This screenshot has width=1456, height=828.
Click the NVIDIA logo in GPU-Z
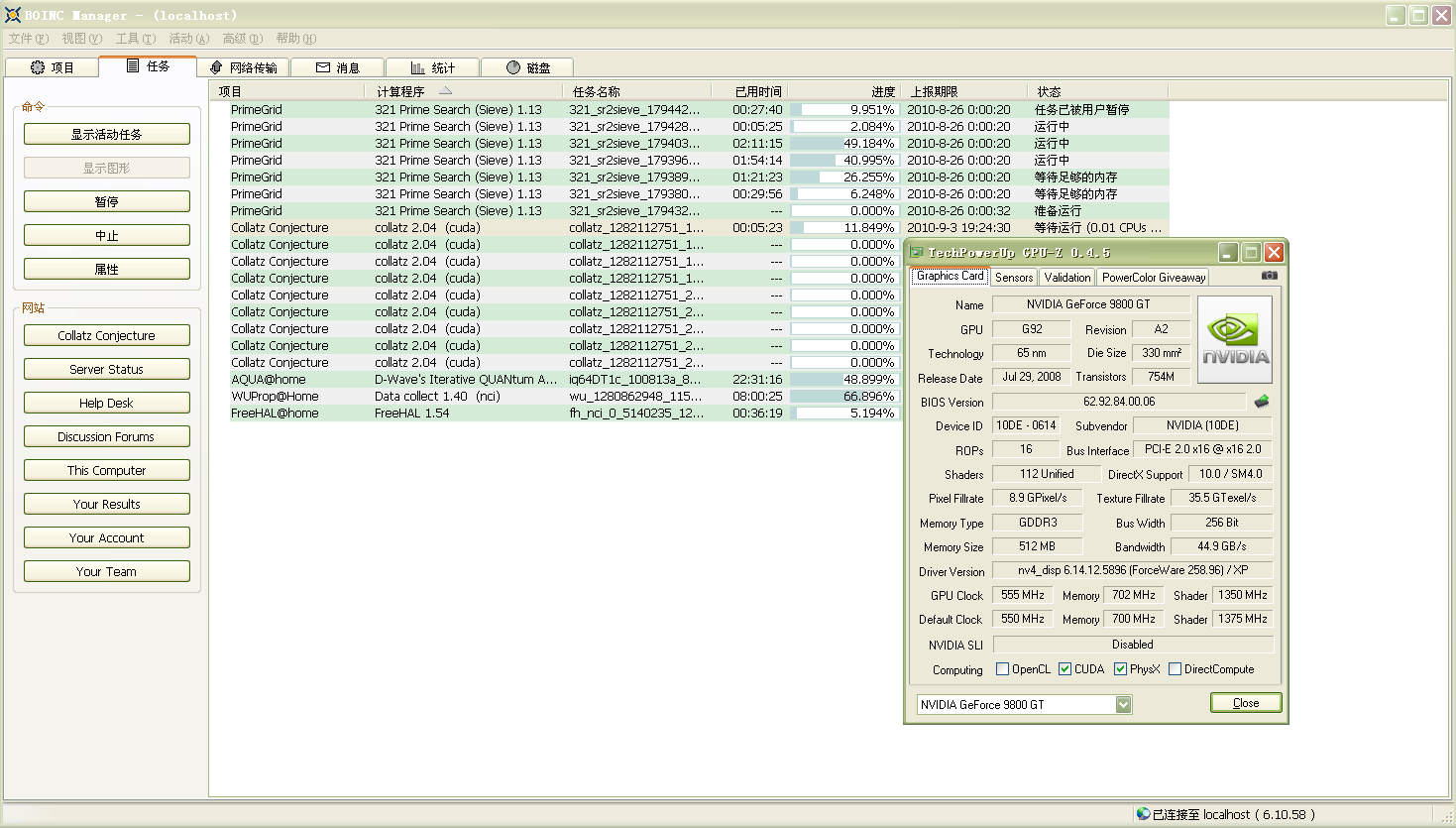[x=1234, y=339]
